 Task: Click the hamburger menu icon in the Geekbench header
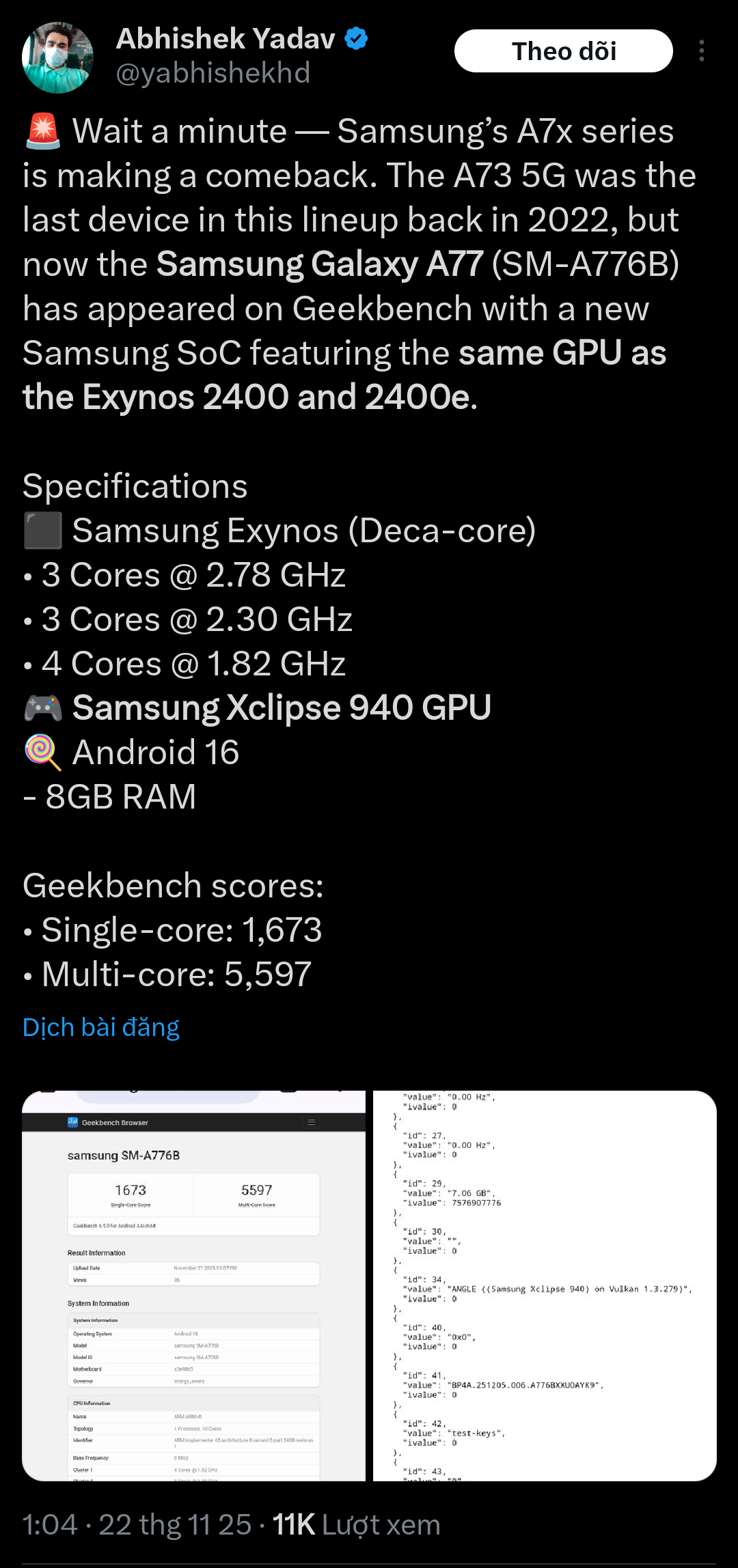pyautogui.click(x=311, y=1122)
